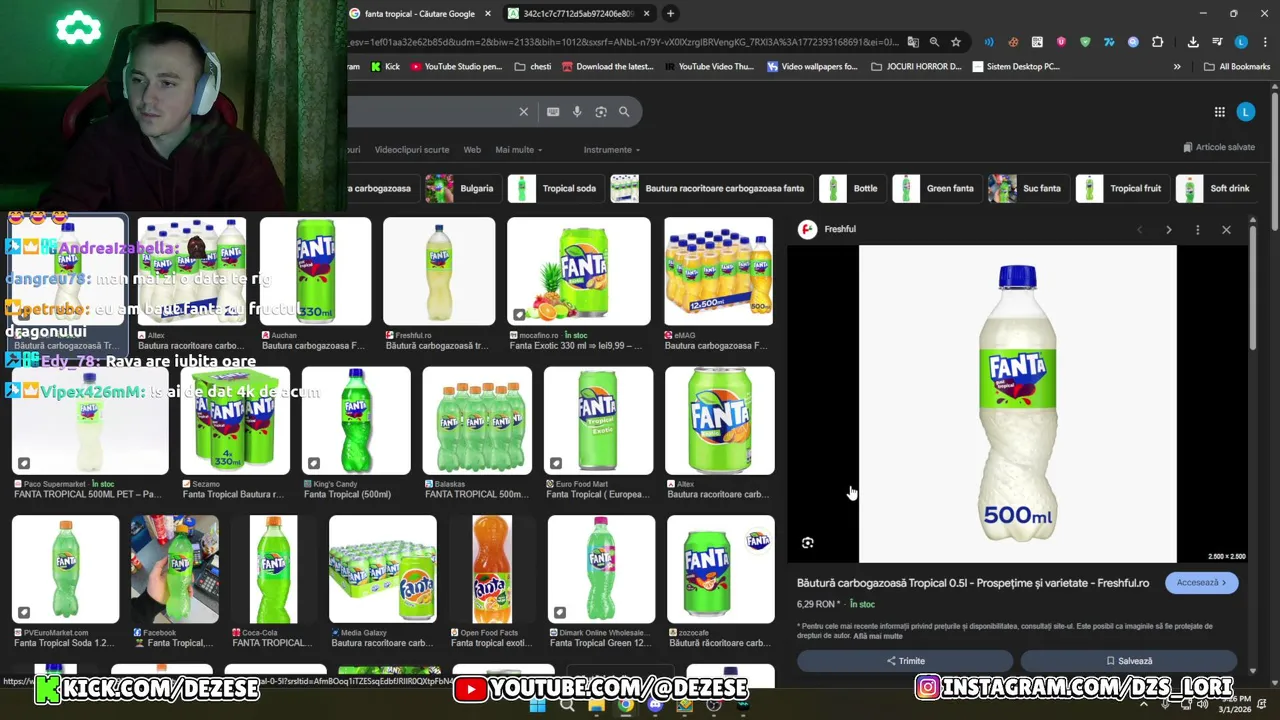
Task: Search inside the image with Lens button
Action: [808, 543]
